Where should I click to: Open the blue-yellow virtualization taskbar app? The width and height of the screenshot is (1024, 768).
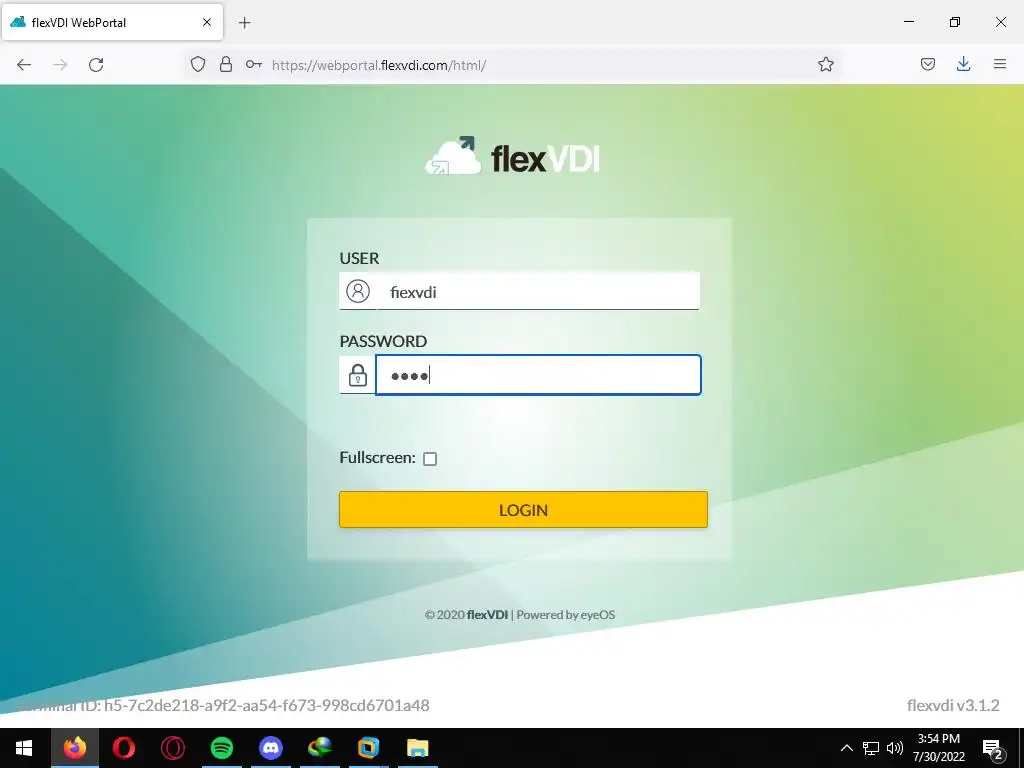tap(368, 748)
